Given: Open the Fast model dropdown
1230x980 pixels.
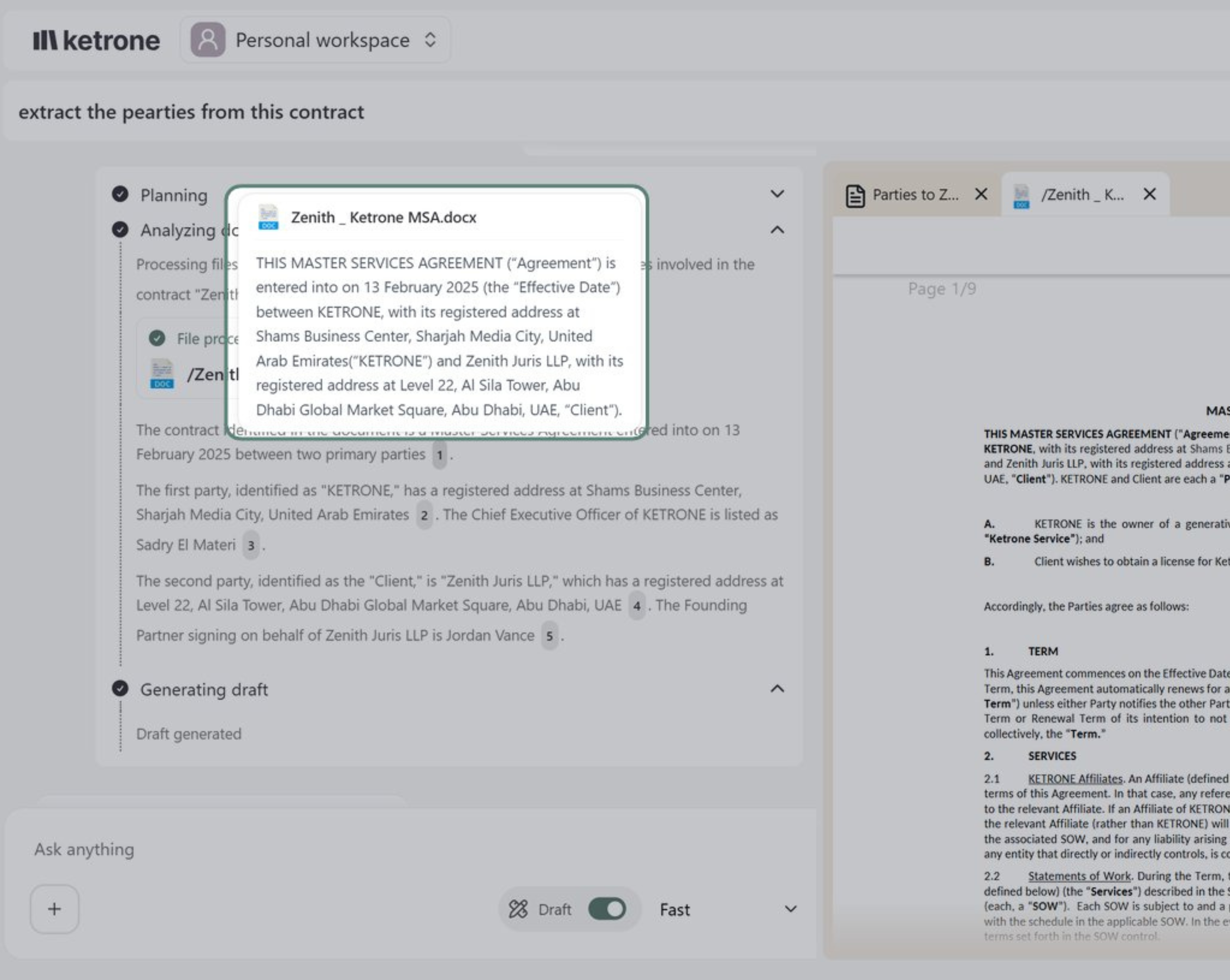Looking at the screenshot, I should [728, 909].
